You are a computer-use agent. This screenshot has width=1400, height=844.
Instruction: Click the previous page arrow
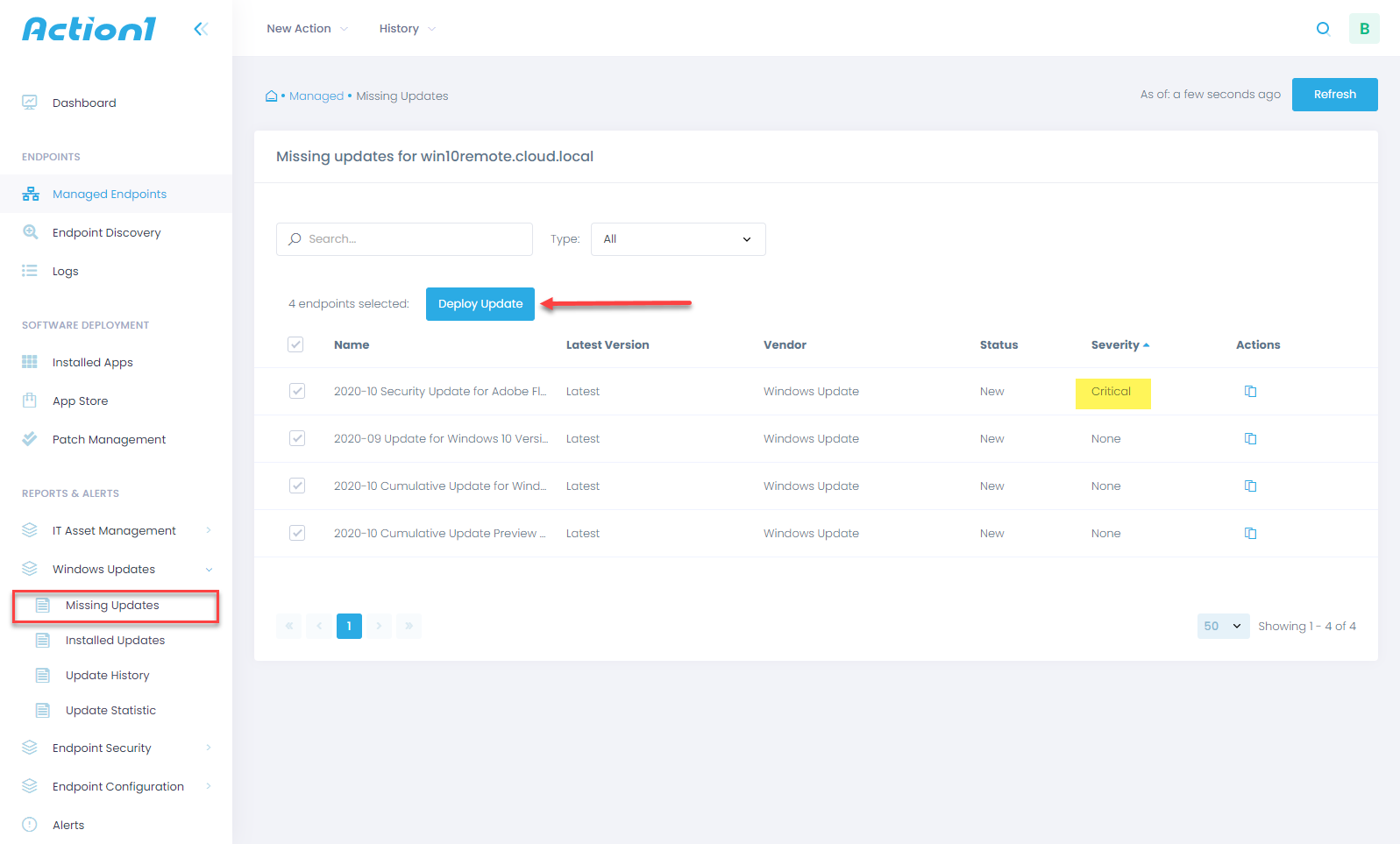[319, 626]
